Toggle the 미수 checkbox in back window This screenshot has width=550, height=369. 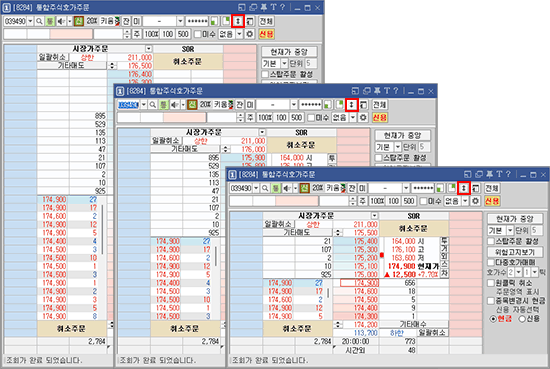(198, 34)
